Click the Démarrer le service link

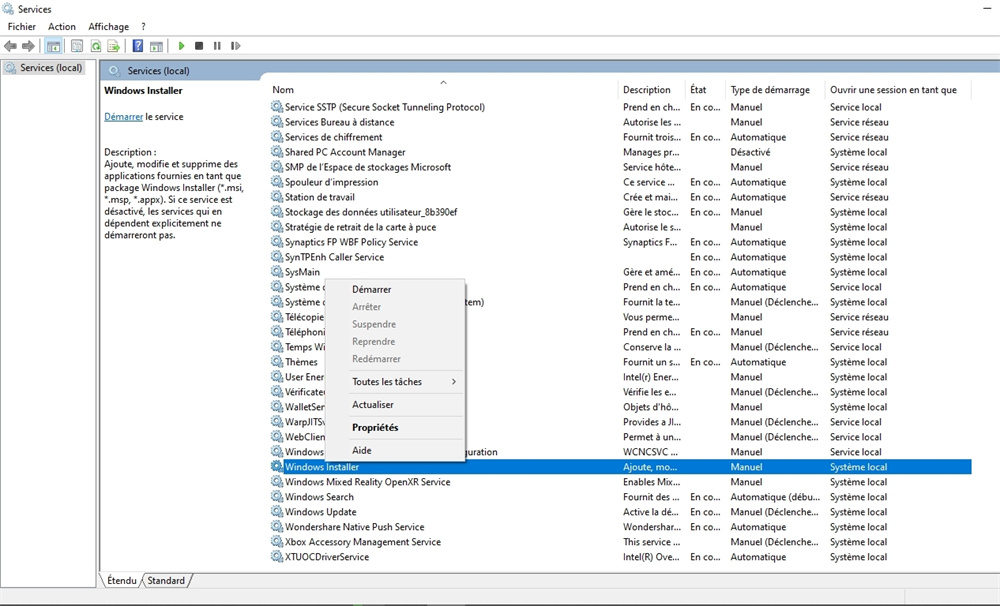pos(123,117)
